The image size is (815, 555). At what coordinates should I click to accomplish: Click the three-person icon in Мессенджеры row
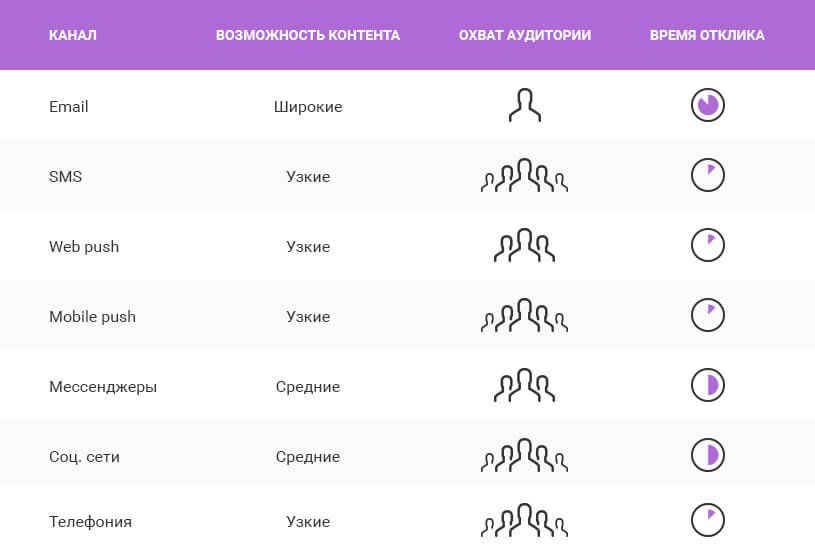point(524,385)
